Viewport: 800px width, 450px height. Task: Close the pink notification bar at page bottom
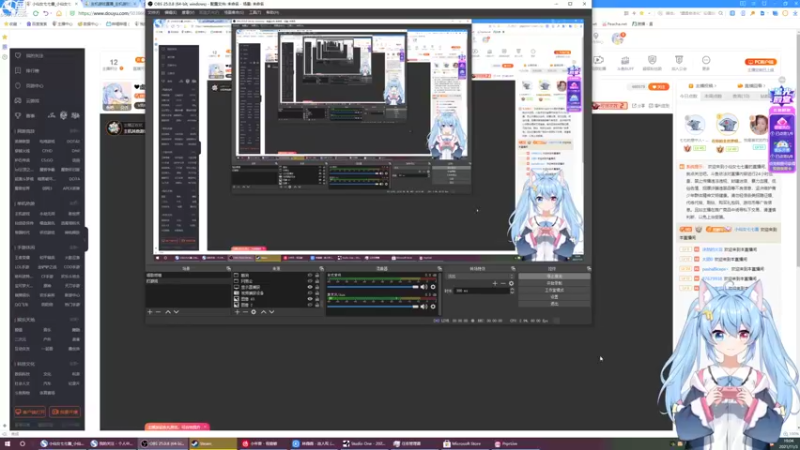(205, 427)
